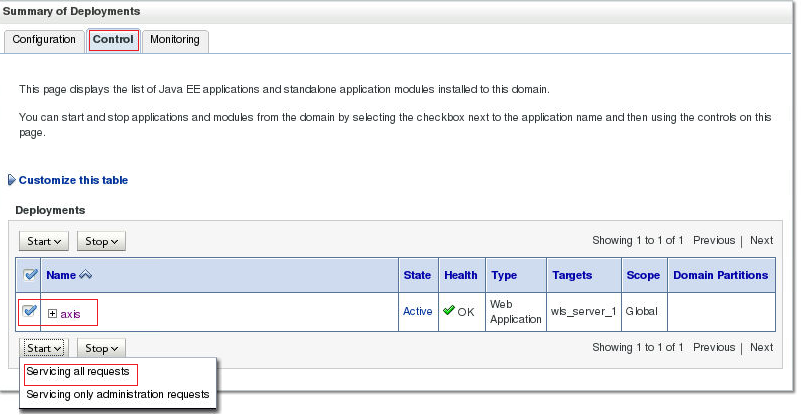Image resolution: width=801 pixels, height=419 pixels.
Task: Sort by Targets column header
Action: point(572,275)
